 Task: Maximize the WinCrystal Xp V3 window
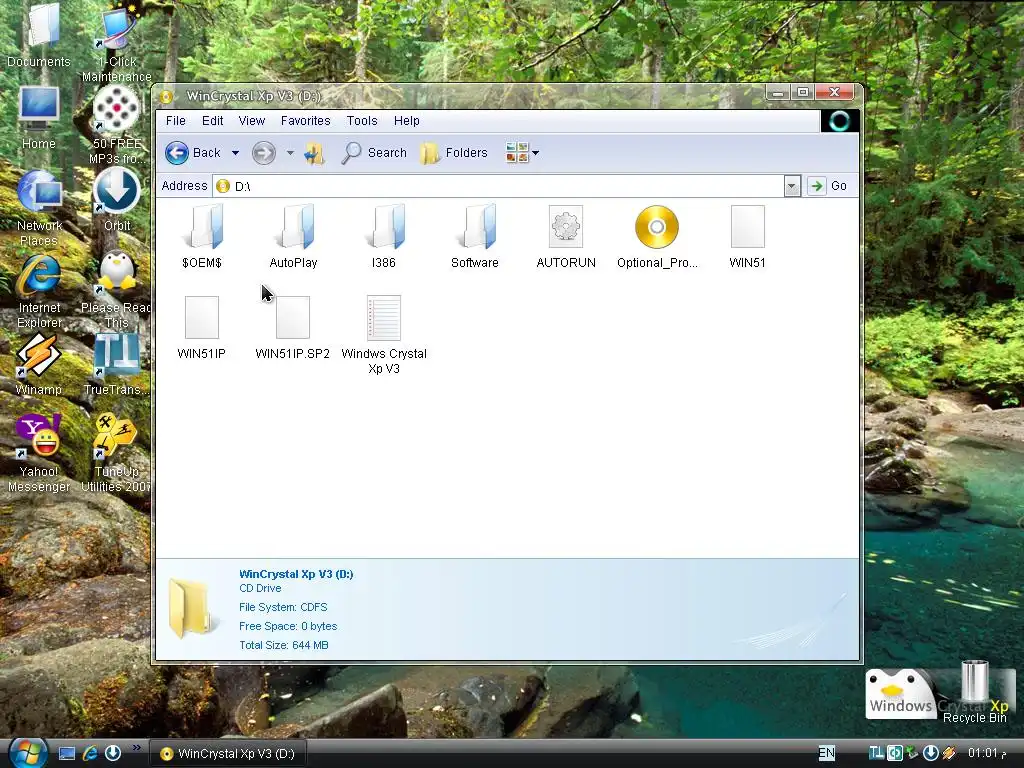coord(803,93)
